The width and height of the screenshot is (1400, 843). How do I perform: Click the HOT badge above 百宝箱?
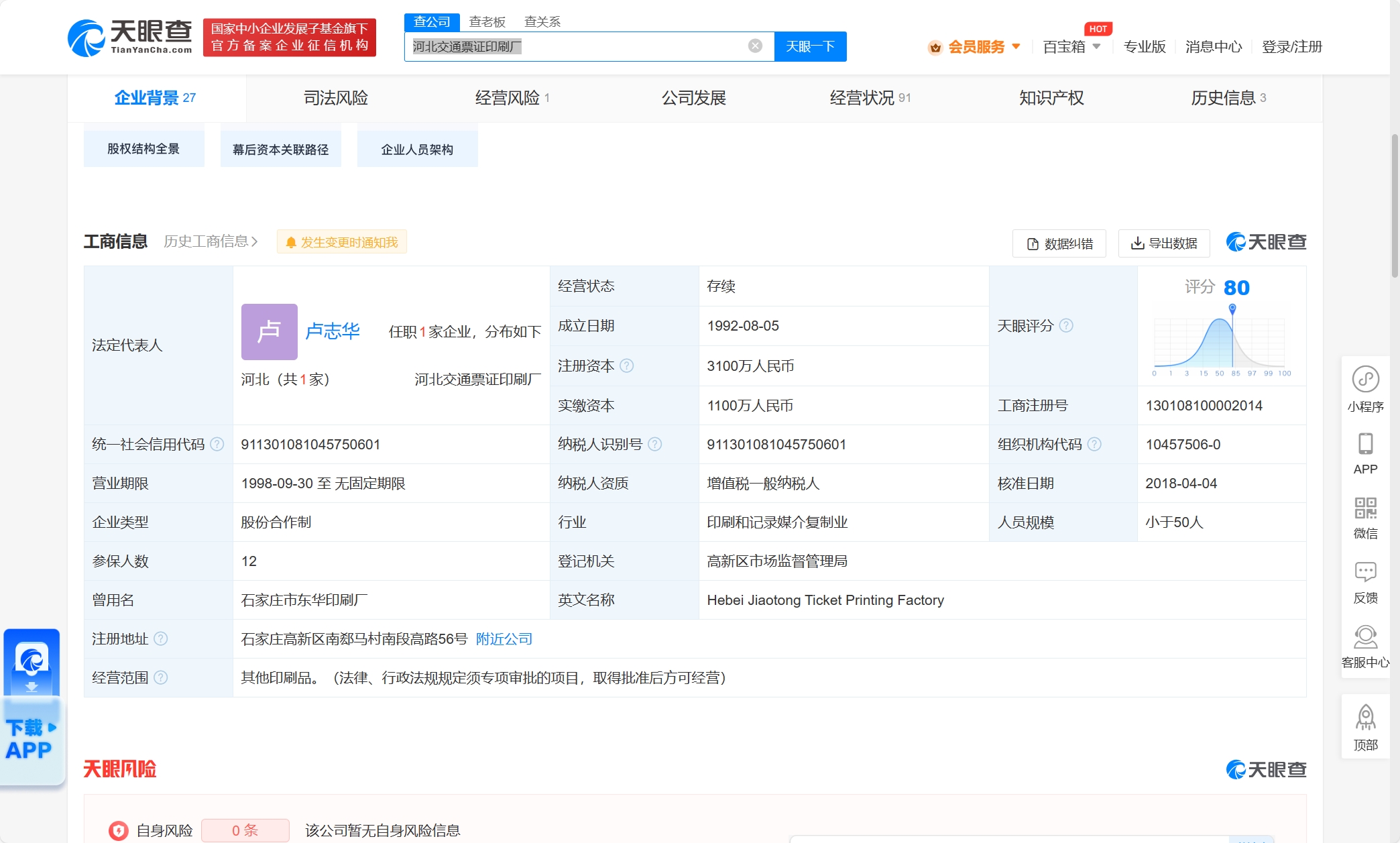tap(1098, 29)
